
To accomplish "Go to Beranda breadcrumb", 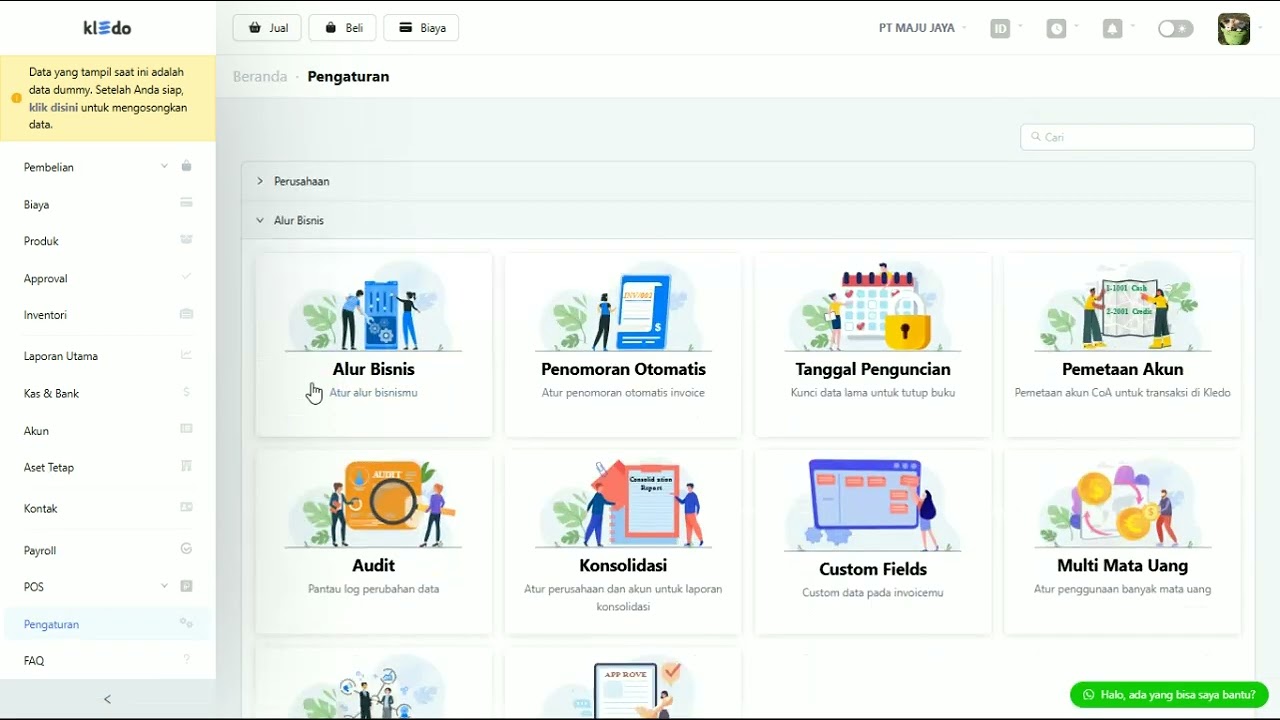I will click(260, 76).
